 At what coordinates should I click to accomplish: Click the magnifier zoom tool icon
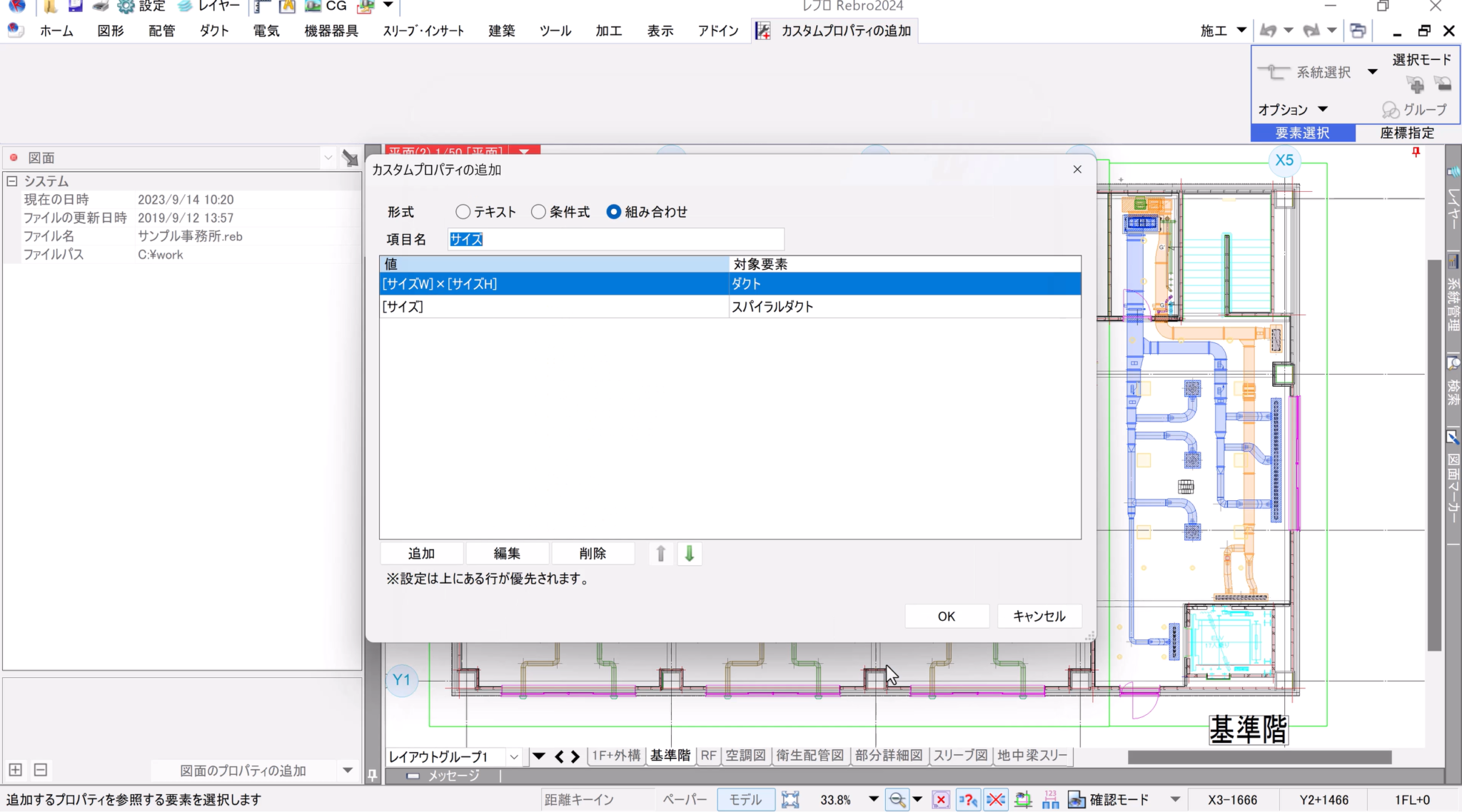[x=897, y=800]
